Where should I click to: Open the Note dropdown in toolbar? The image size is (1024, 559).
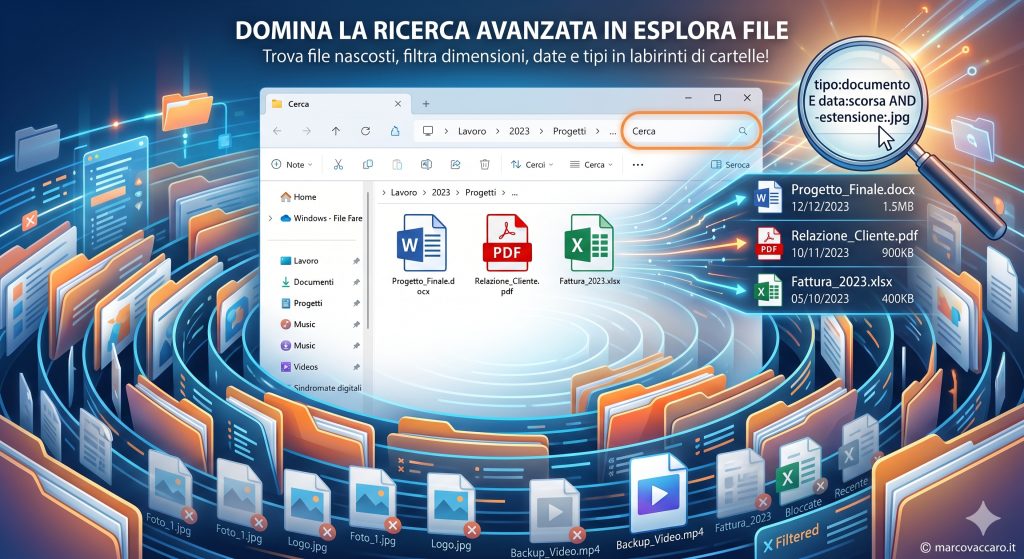(292, 164)
